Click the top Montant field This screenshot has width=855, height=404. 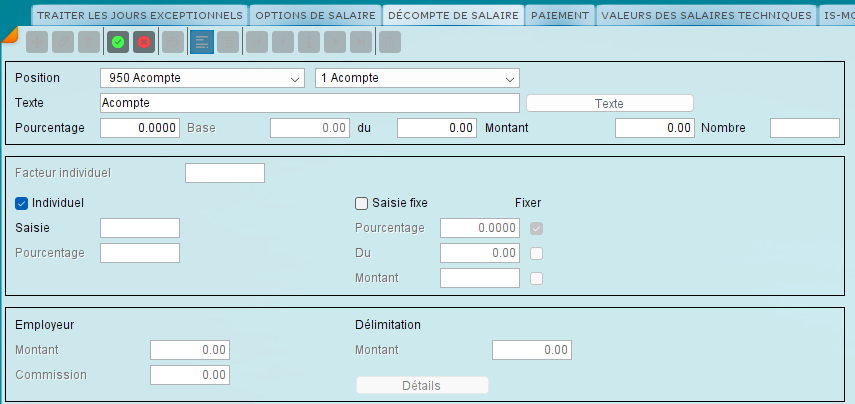(x=655, y=128)
